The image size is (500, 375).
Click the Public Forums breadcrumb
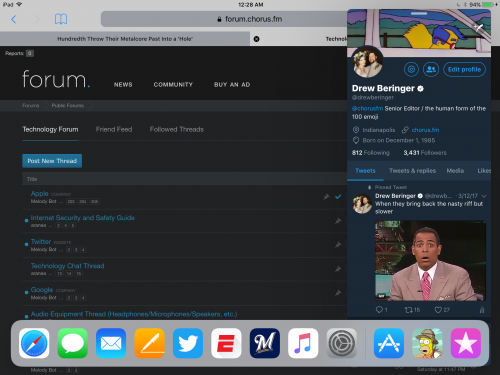(x=68, y=105)
